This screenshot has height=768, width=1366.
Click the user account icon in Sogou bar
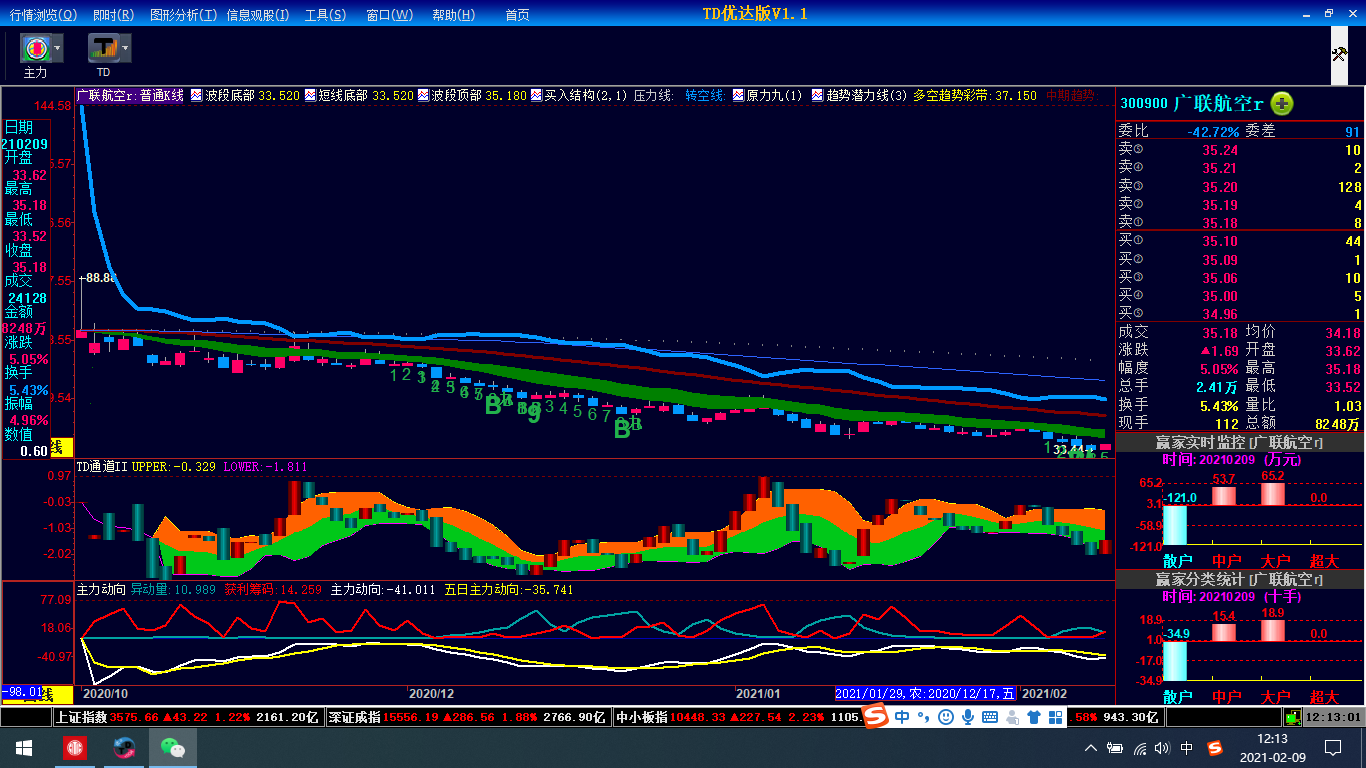pos(1012,717)
